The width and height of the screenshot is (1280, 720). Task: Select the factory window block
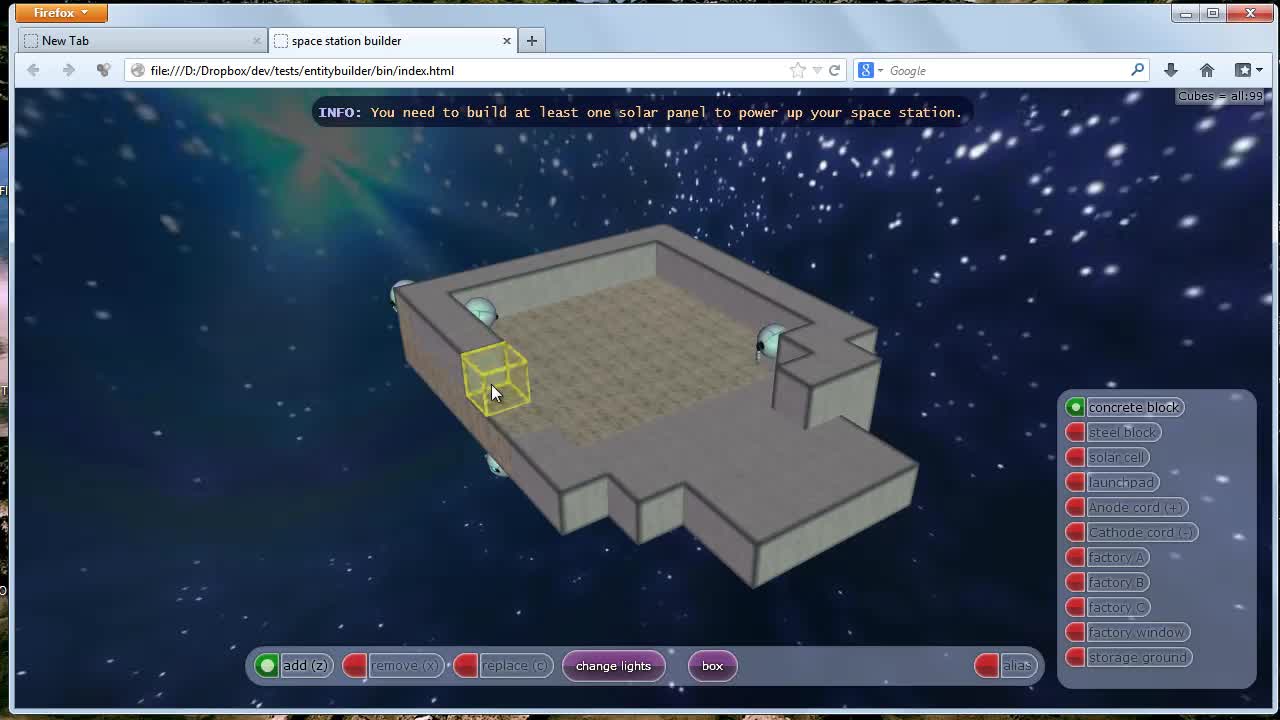[x=1137, y=632]
